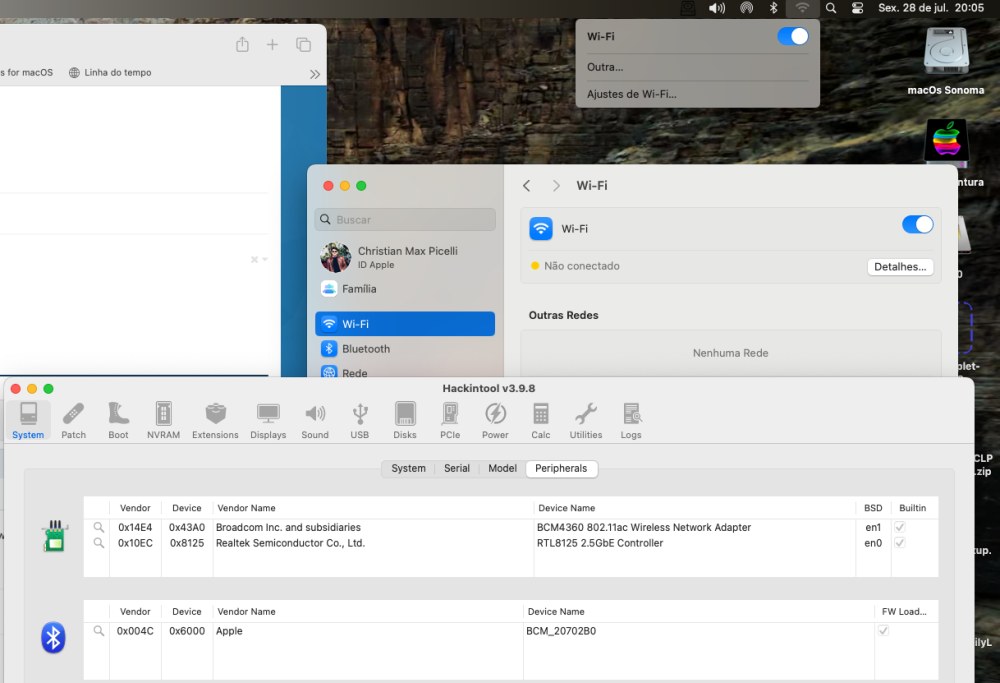Click the magnifier for the Realtek row

pyautogui.click(x=98, y=543)
